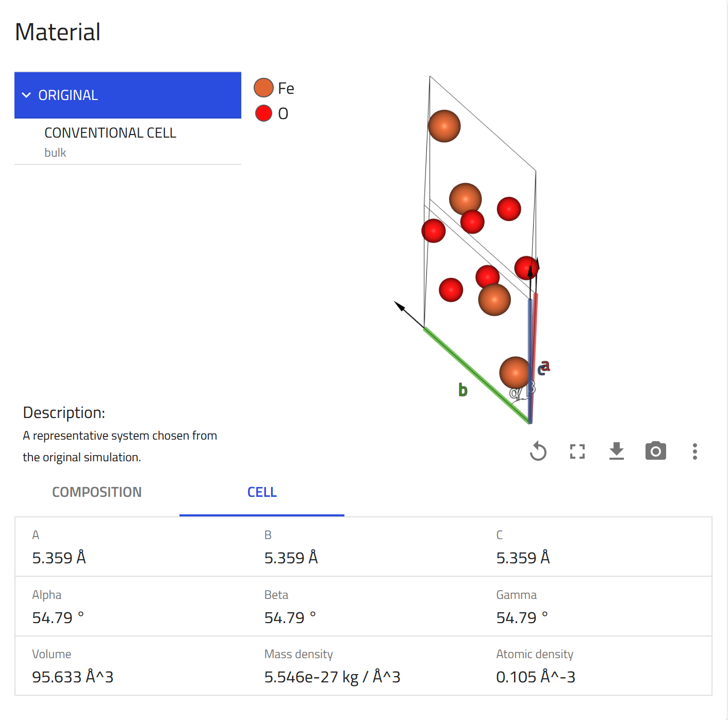The height and width of the screenshot is (720, 728).
Task: Collapse the ORIGINAL section chevron
Action: [26, 95]
